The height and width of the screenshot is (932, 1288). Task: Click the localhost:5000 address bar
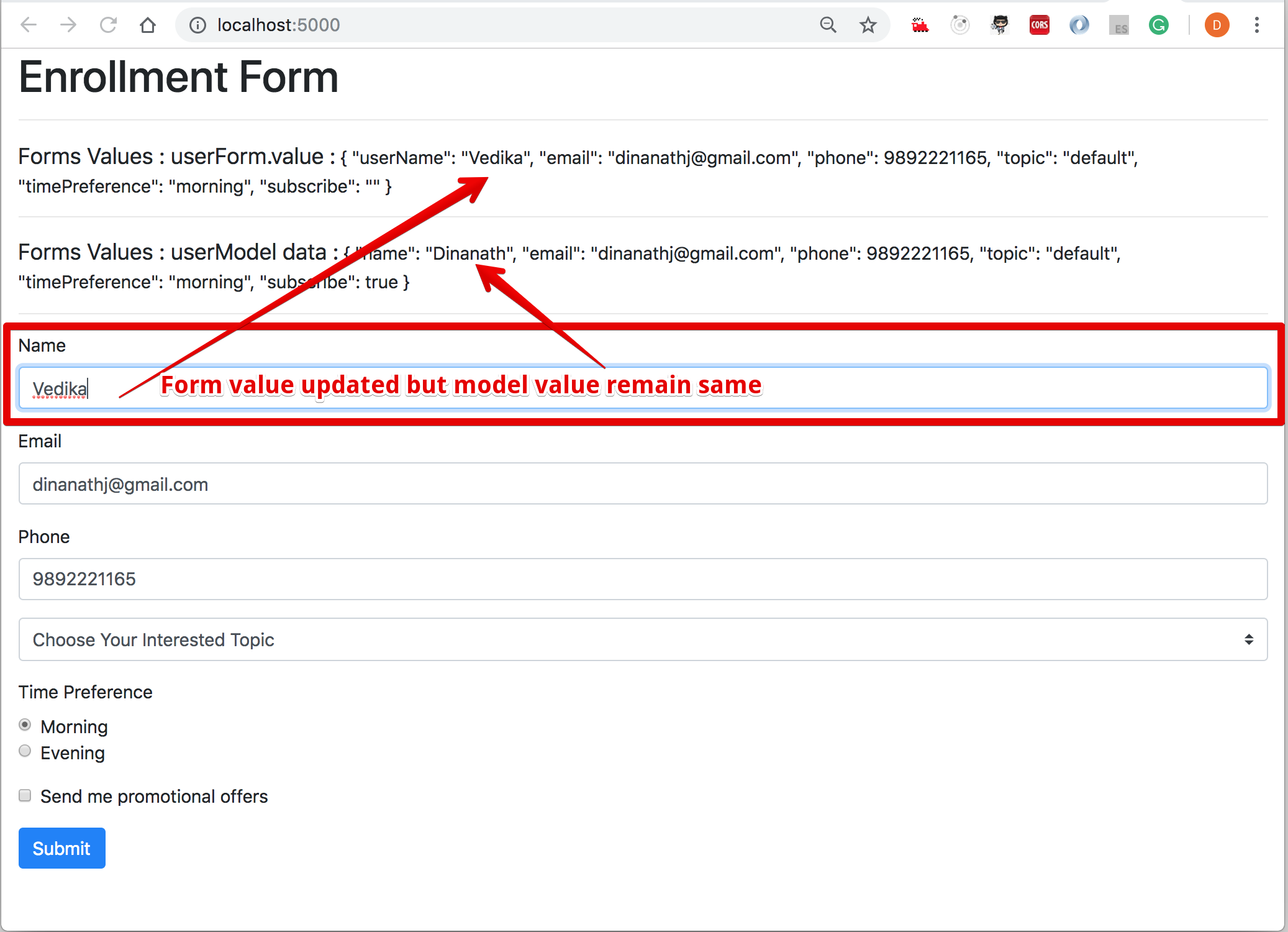(x=497, y=25)
